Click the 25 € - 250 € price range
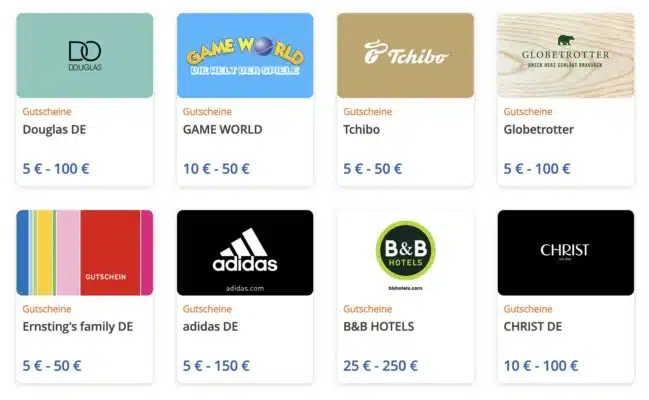 380,366
